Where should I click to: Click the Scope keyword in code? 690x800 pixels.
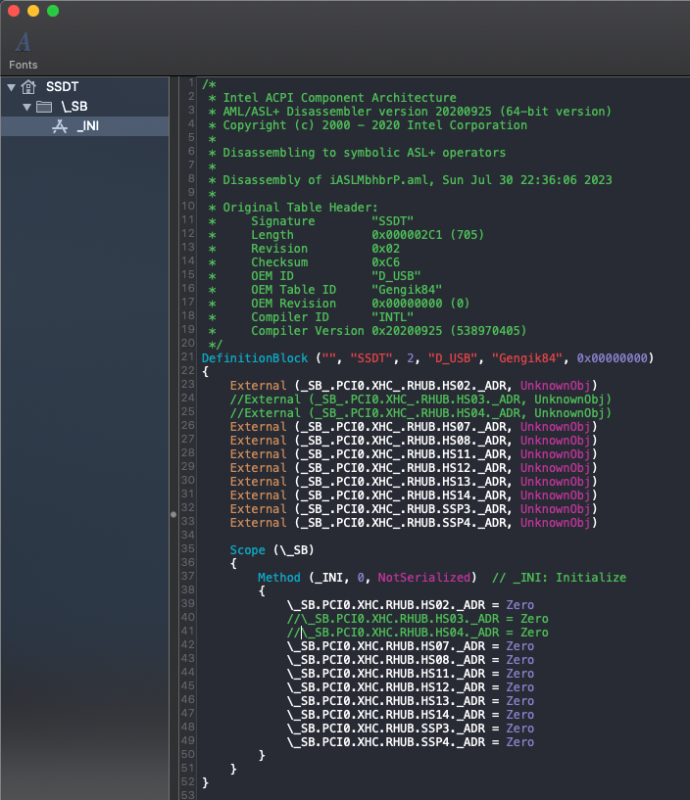pyautogui.click(x=247, y=550)
